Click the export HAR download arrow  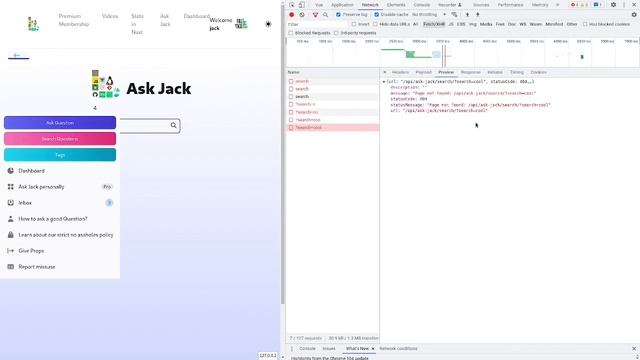[478, 15]
